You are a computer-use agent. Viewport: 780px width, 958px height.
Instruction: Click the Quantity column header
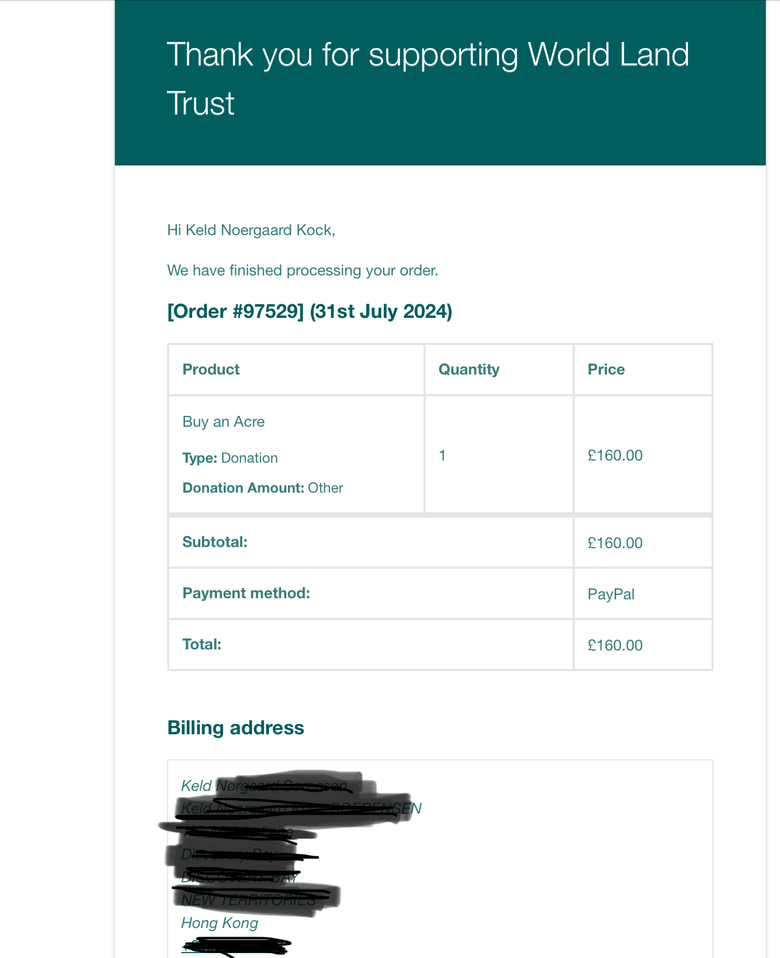(468, 370)
